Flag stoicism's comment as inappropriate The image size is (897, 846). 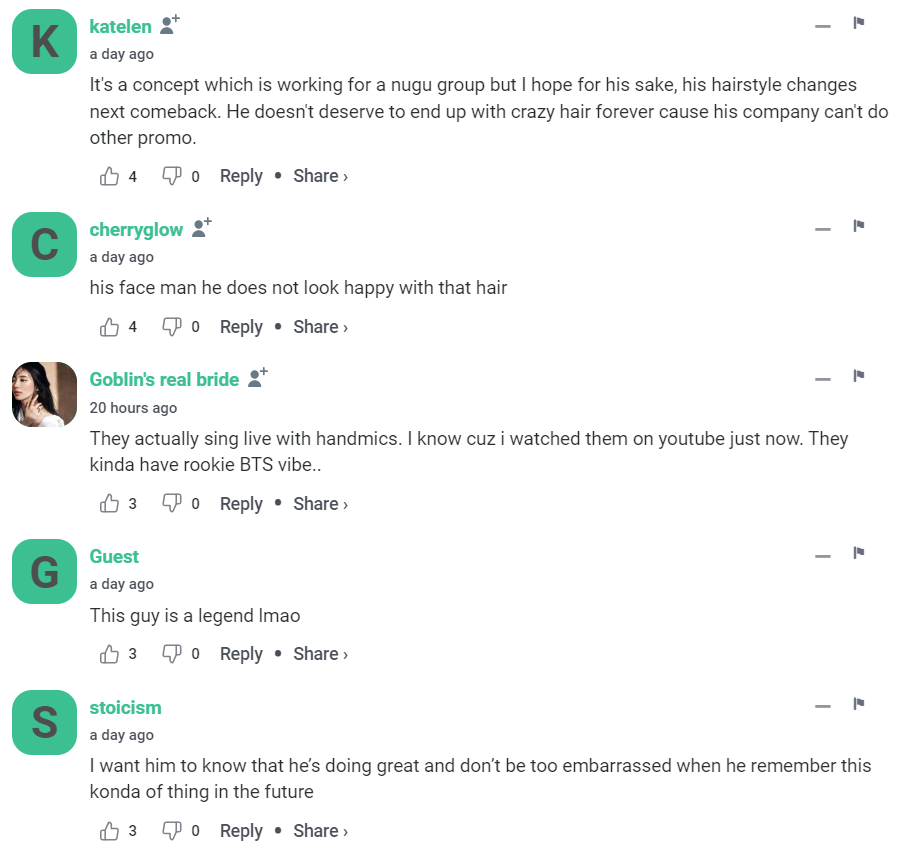pos(858,704)
